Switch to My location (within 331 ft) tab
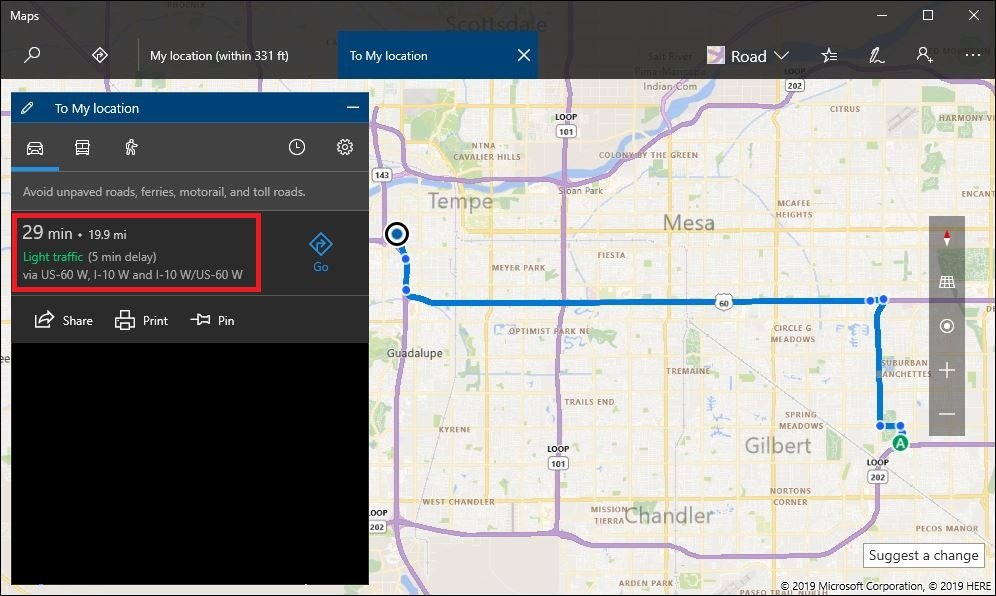This screenshot has height=596, width=996. point(219,56)
